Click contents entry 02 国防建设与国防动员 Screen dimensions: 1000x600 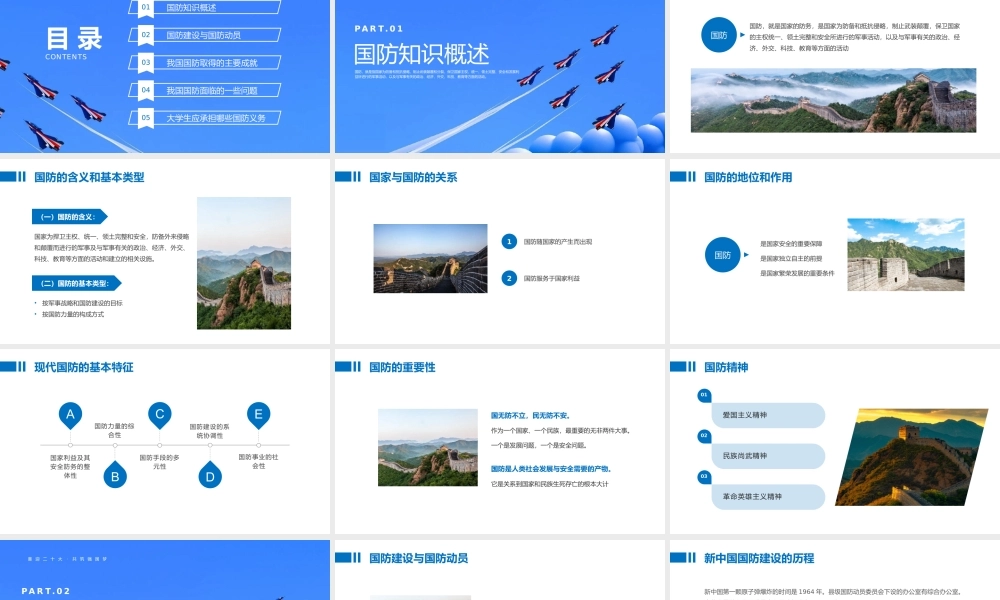click(x=205, y=35)
